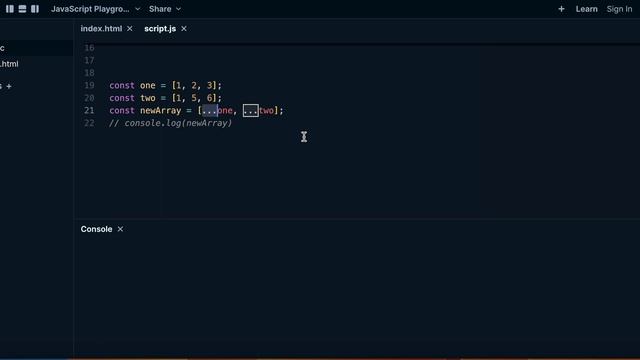
Task: Close the script.js tab
Action: [184, 29]
